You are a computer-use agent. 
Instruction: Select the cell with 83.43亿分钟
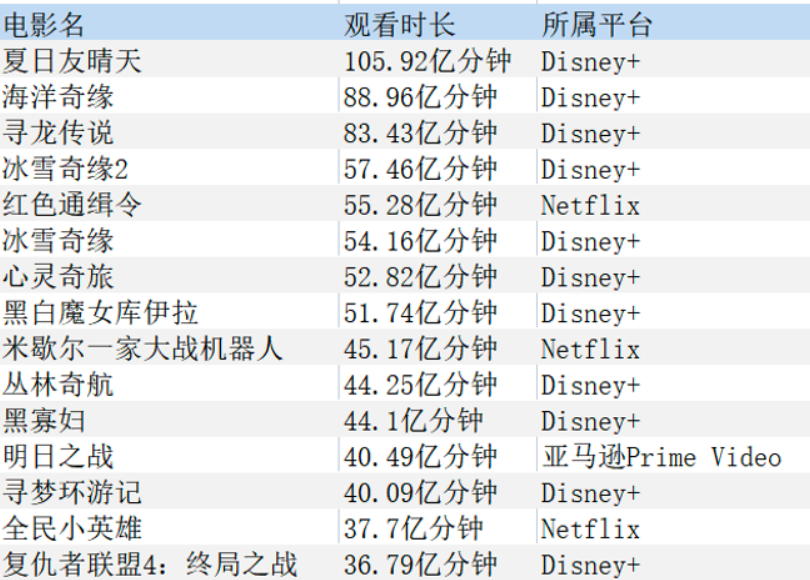(x=420, y=133)
